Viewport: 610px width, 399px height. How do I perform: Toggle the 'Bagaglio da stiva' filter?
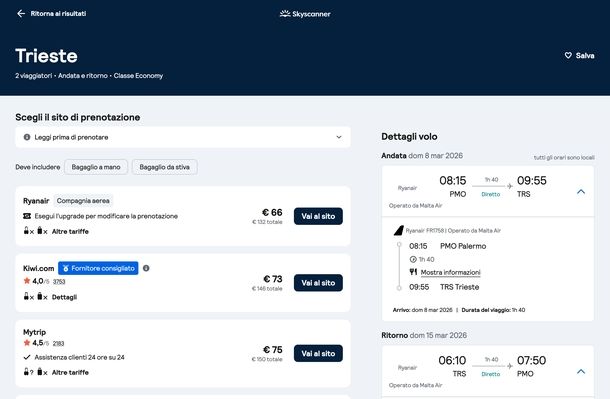click(165, 167)
